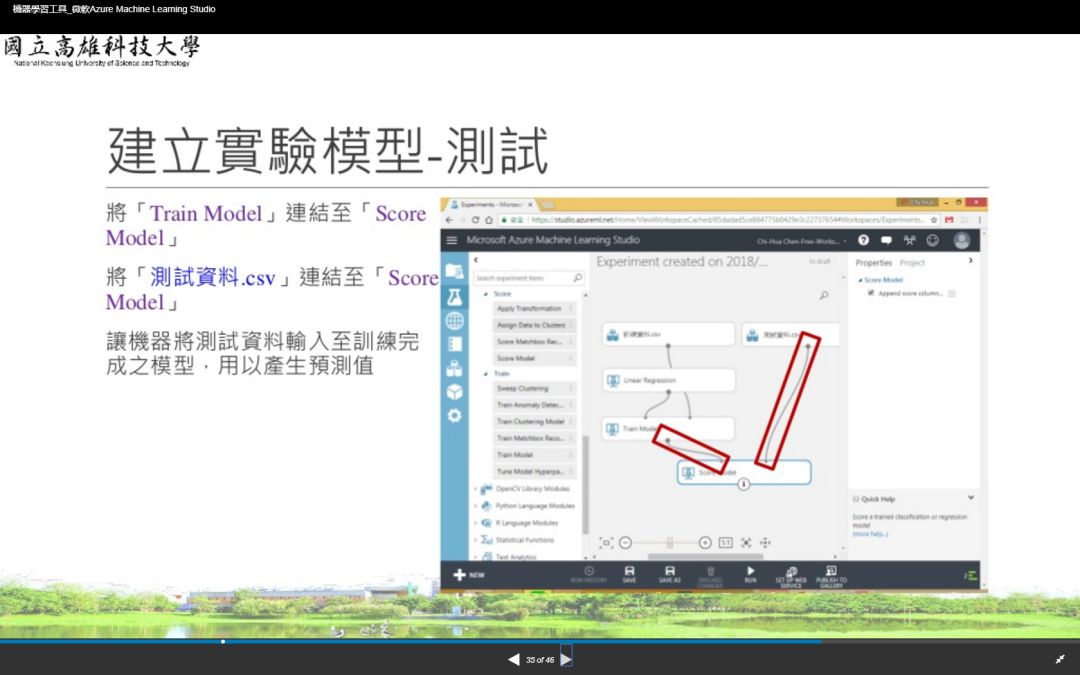Open the Notebooks icon in sidebar
Image resolution: width=1080 pixels, height=675 pixels.
pyautogui.click(x=454, y=344)
